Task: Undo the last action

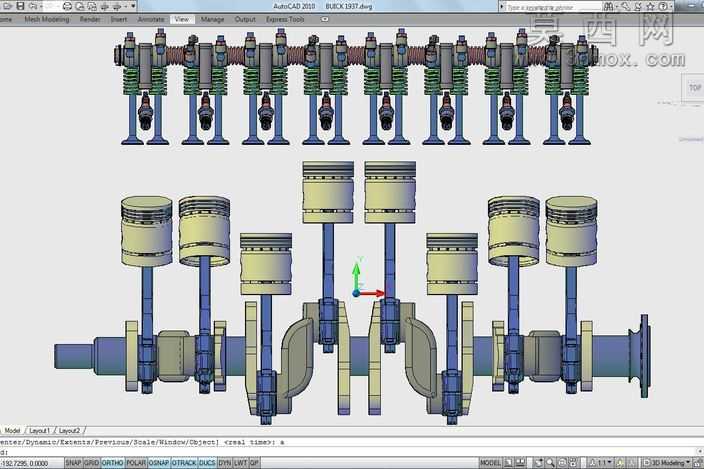Action: pos(33,6)
